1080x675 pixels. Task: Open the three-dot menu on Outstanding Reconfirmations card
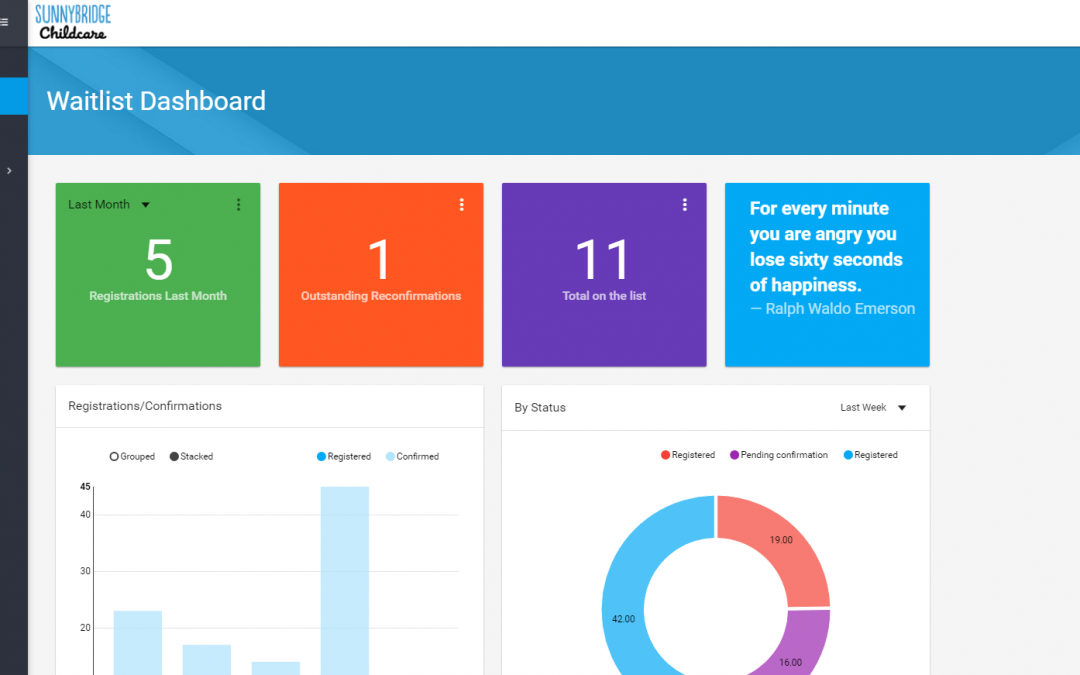pos(461,205)
